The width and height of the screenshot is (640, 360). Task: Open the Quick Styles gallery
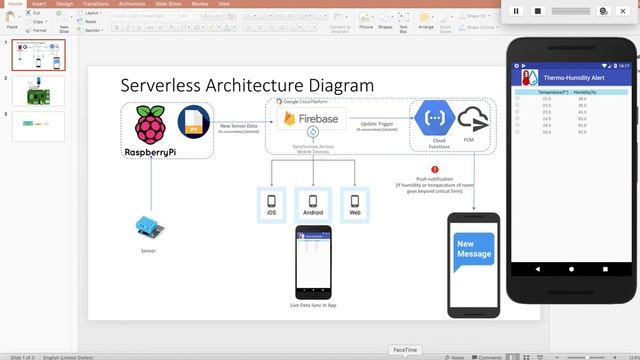(446, 23)
